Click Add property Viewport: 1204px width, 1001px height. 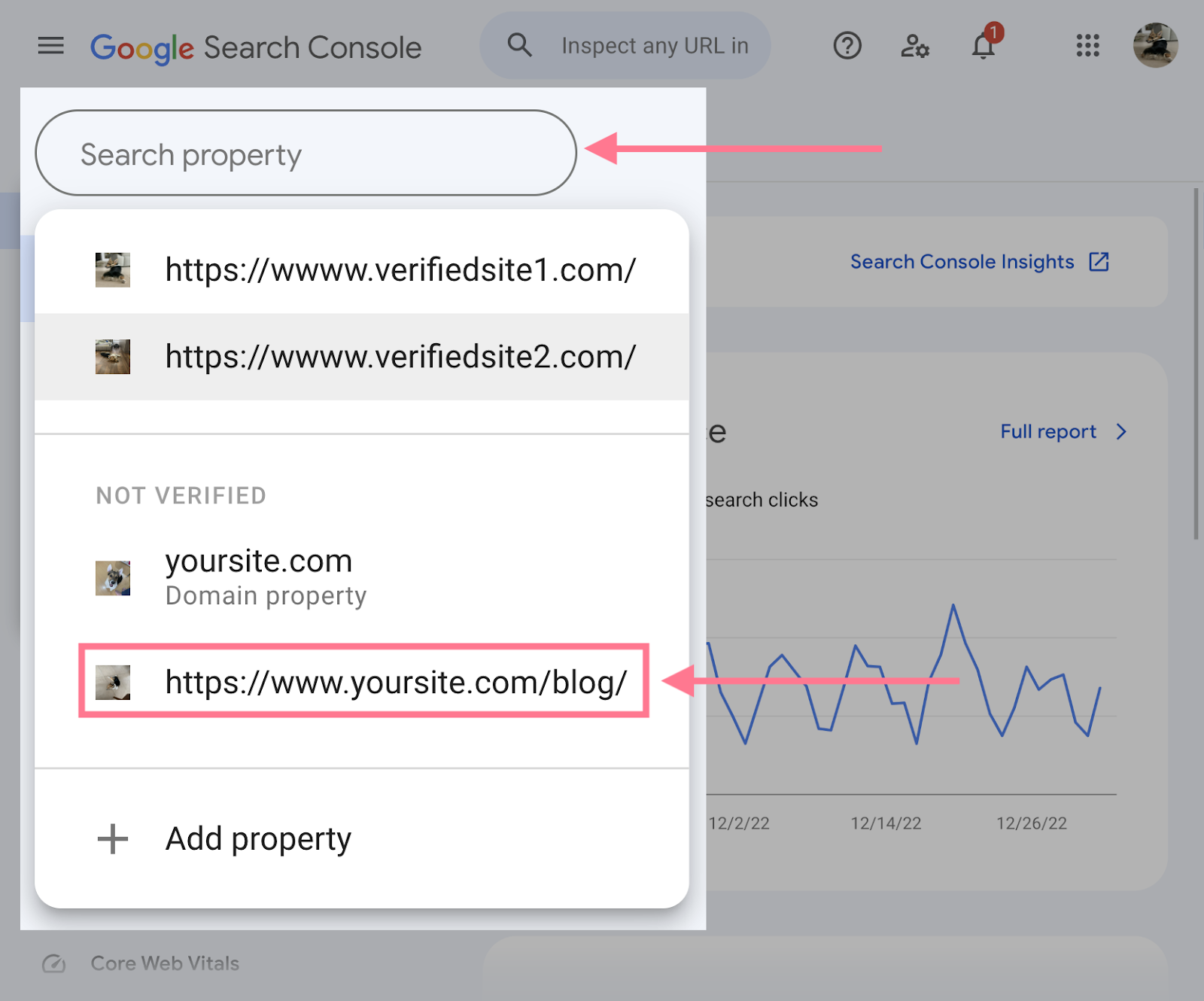click(x=257, y=838)
